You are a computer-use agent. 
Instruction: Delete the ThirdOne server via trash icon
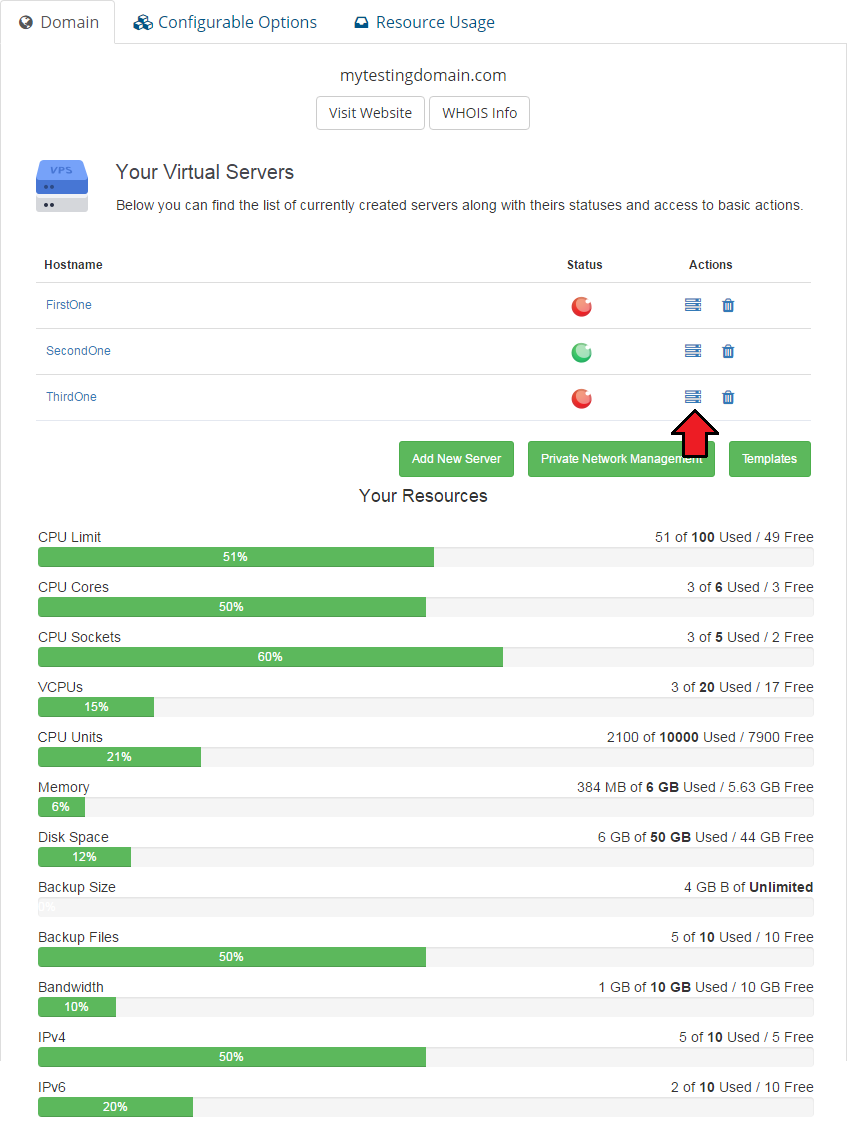(x=728, y=397)
